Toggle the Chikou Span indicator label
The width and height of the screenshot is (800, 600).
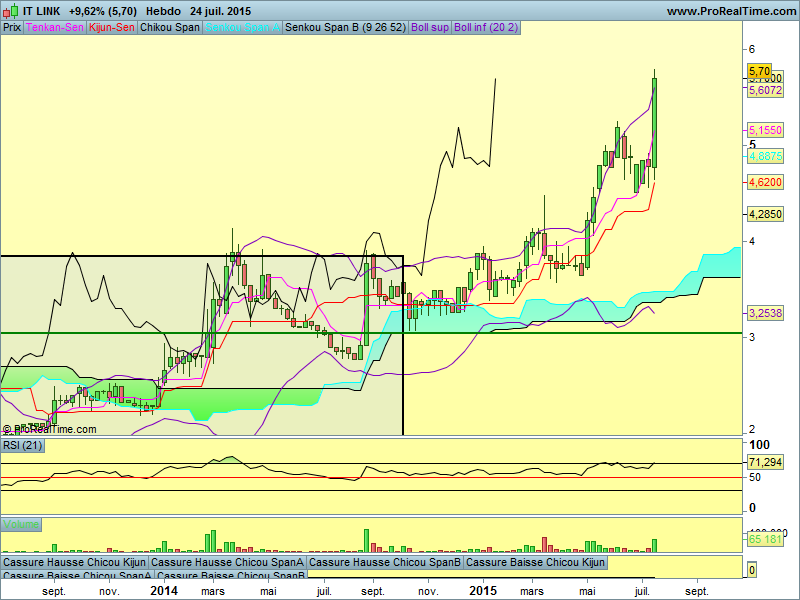170,28
